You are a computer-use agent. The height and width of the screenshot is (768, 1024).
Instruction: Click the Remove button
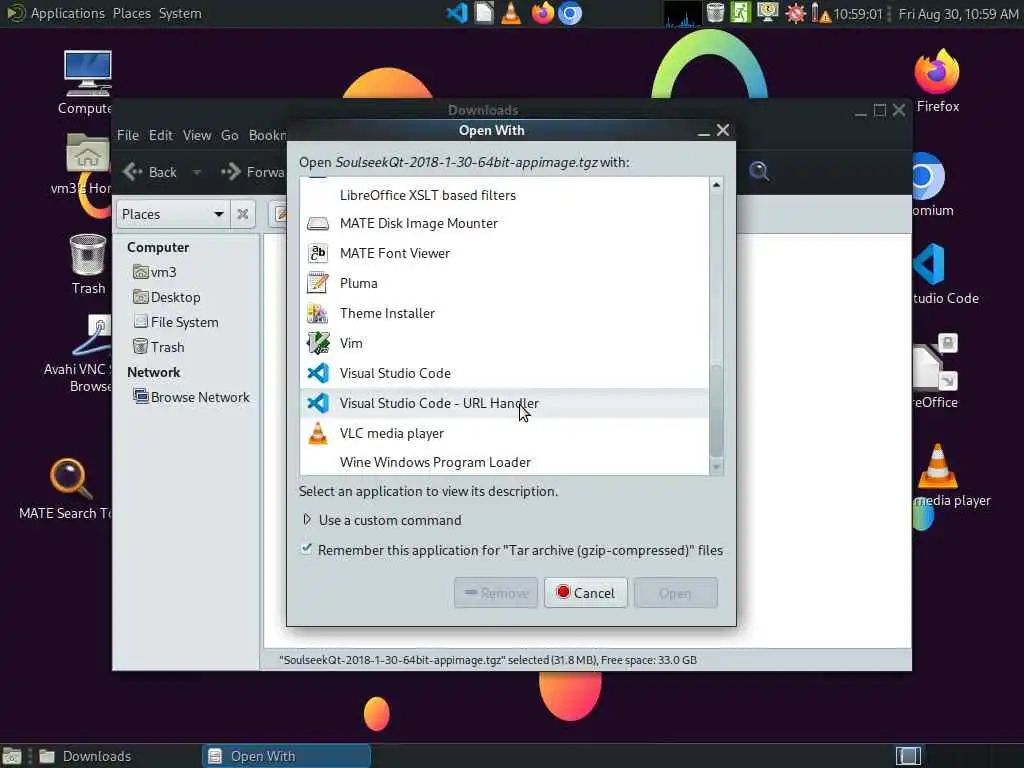click(x=496, y=593)
